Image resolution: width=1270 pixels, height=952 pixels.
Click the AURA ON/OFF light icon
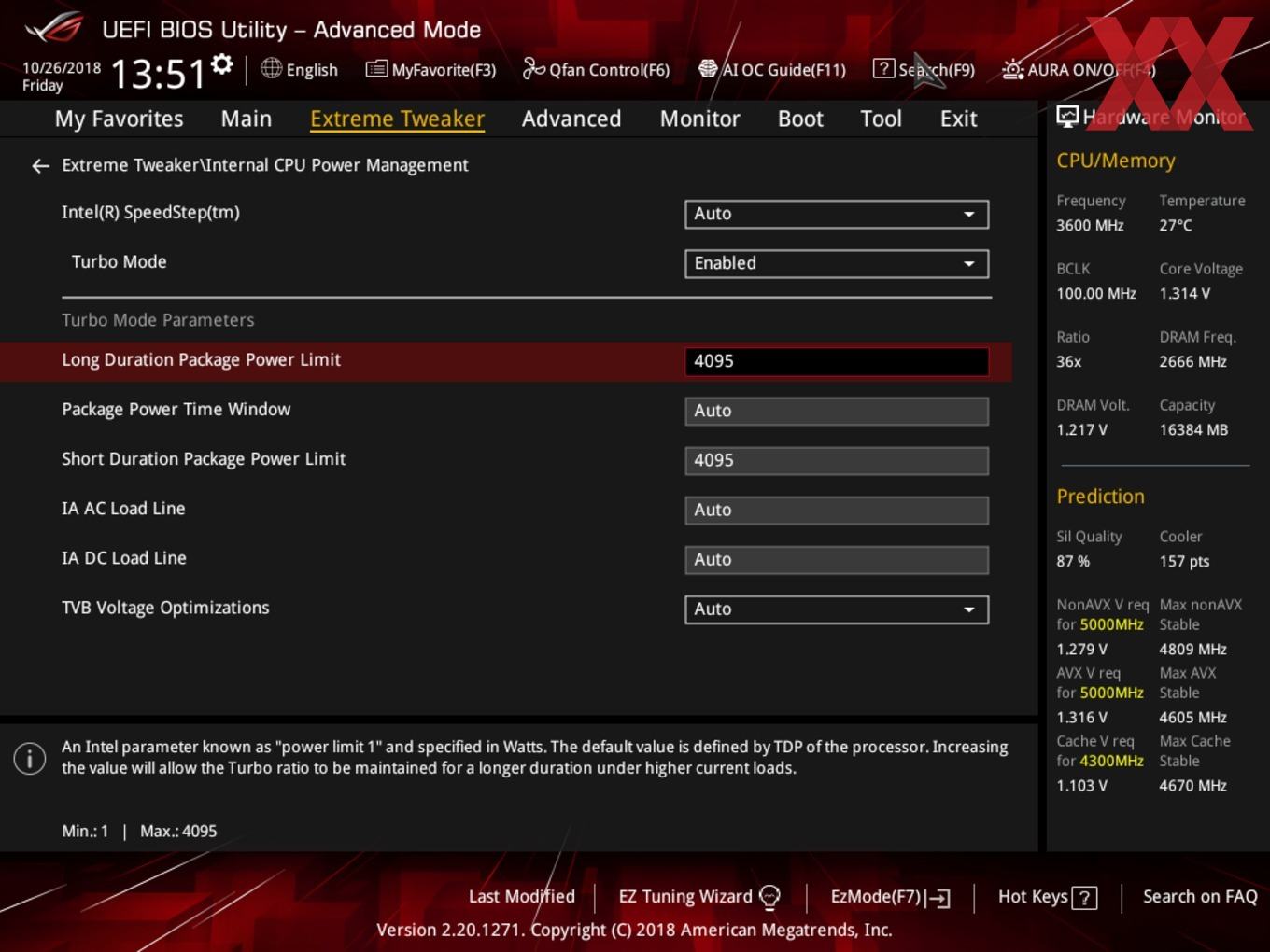pos(1012,69)
